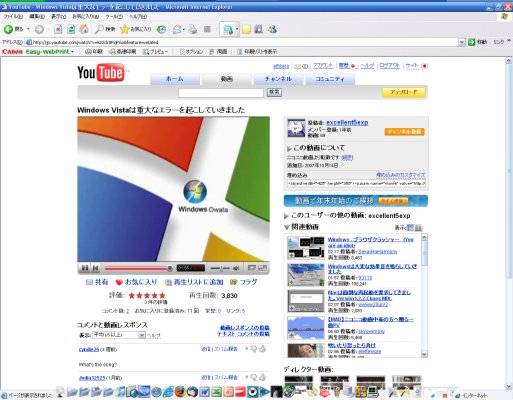Screen dimensions: 513x400
Task: Open the Mail button dropdown arrow
Action: click(x=184, y=29)
